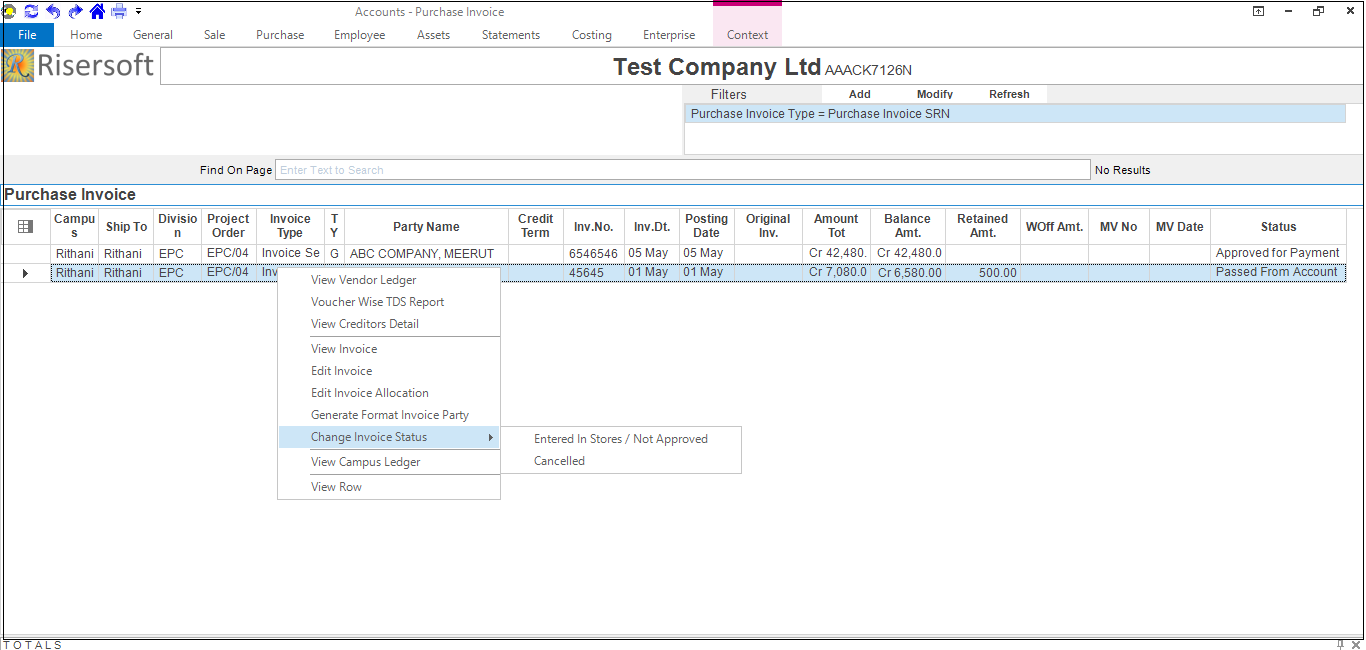1366x650 pixels.
Task: Click the Find On Page search box
Action: 682,170
